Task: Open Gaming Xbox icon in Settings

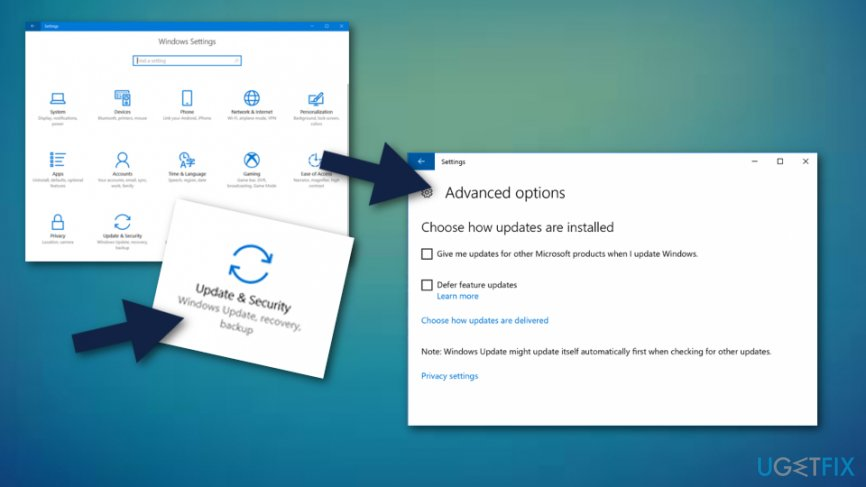Action: [251, 160]
